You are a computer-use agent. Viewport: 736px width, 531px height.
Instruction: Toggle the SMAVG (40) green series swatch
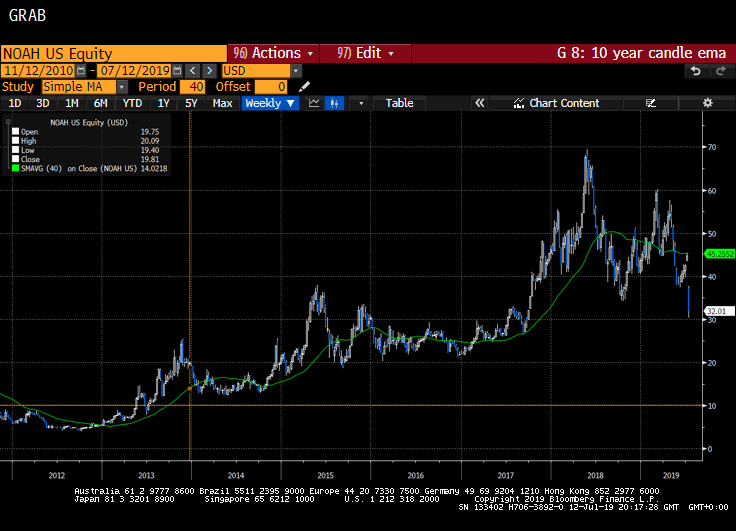15,168
